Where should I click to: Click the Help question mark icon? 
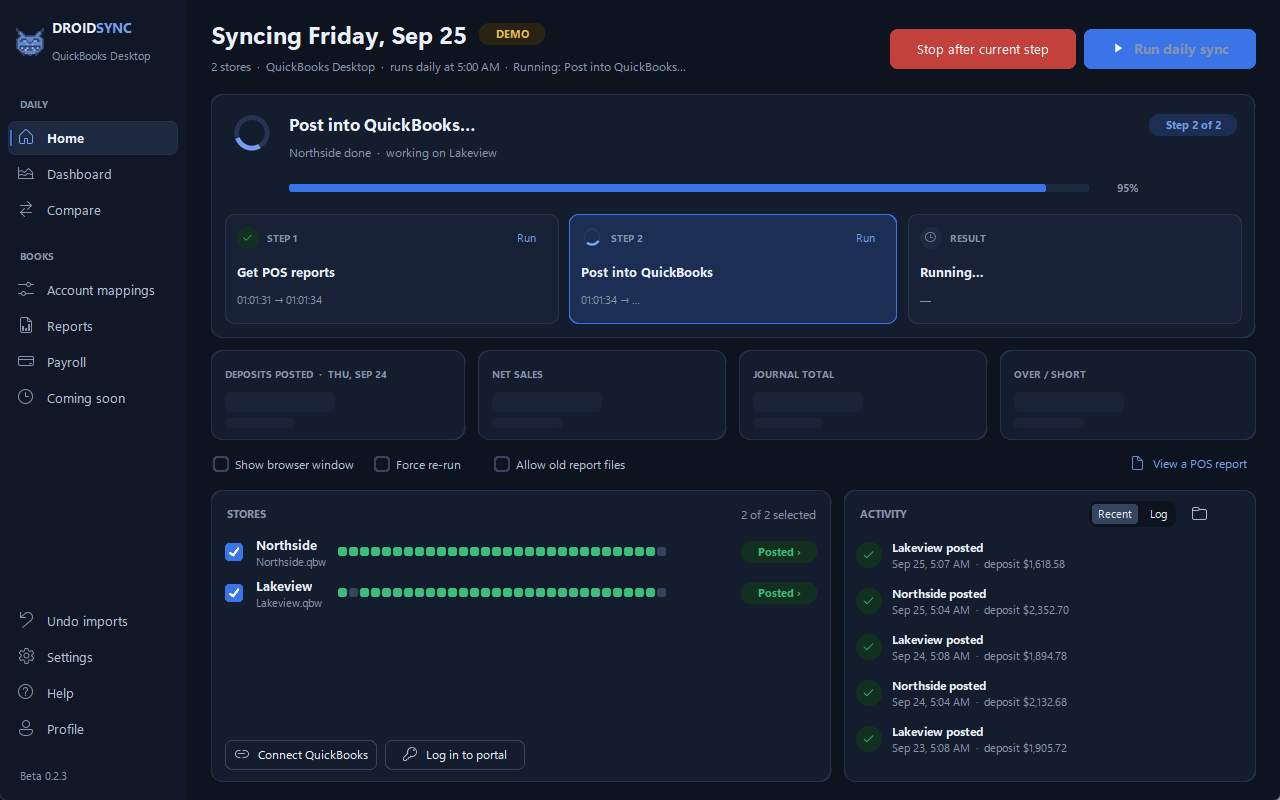[27, 693]
